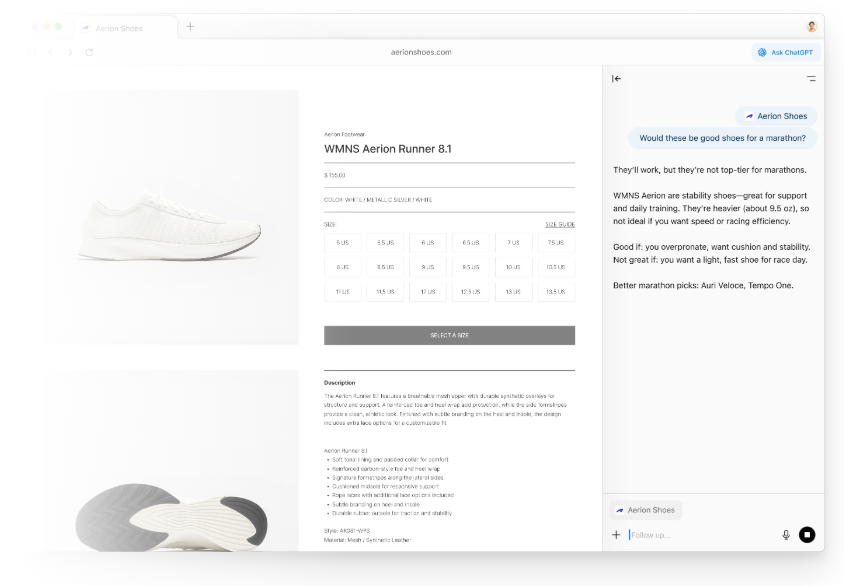Select size 6.5 US
844x586 pixels.
pyautogui.click(x=470, y=243)
